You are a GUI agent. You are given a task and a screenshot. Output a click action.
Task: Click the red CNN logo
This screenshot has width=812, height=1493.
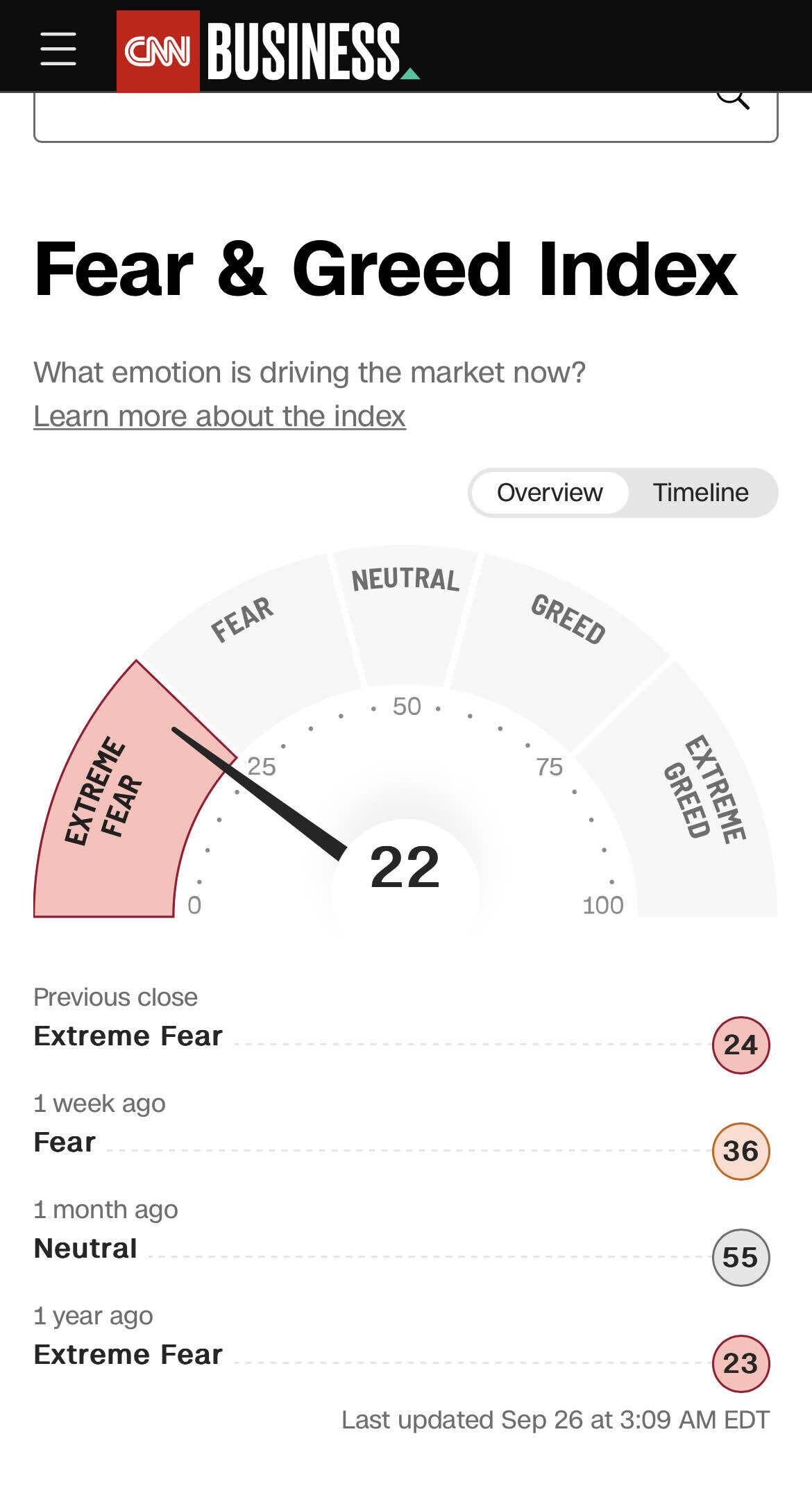click(x=158, y=51)
